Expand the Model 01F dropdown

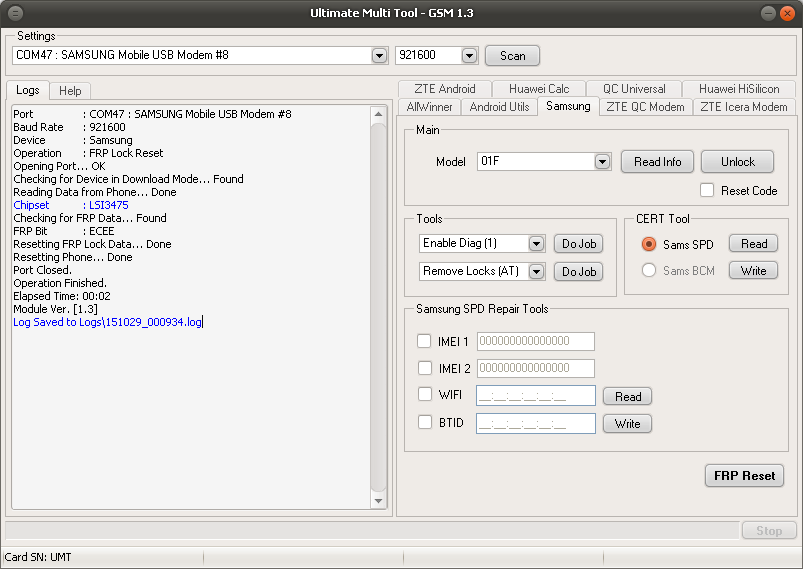[602, 162]
